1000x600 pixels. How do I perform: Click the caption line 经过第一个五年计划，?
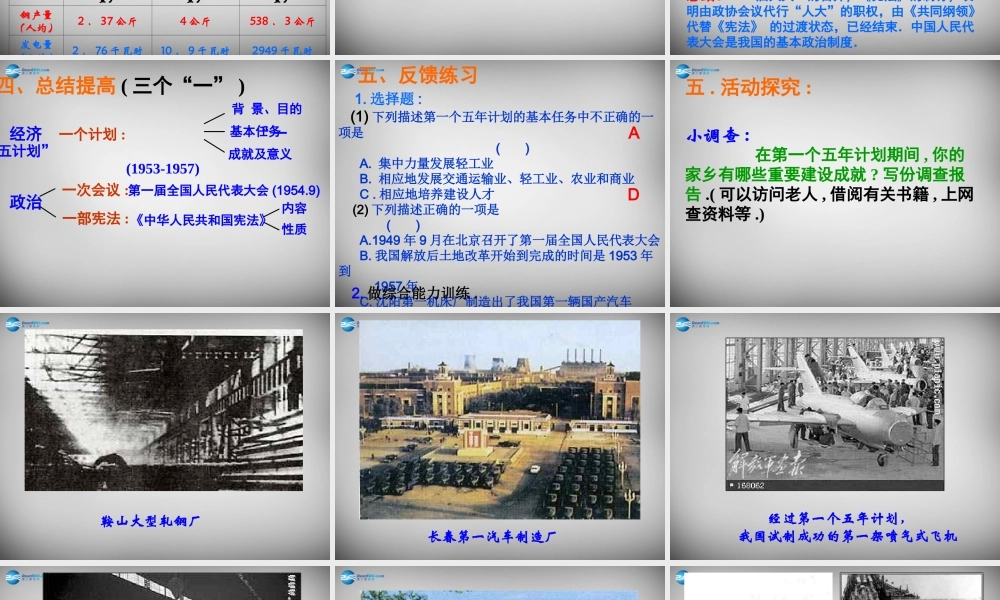tap(837, 518)
